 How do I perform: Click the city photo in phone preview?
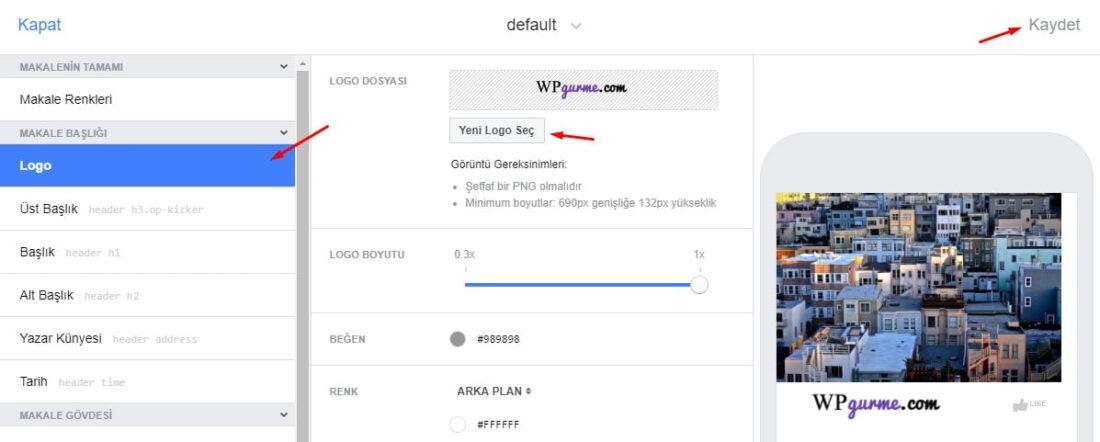[x=918, y=287]
